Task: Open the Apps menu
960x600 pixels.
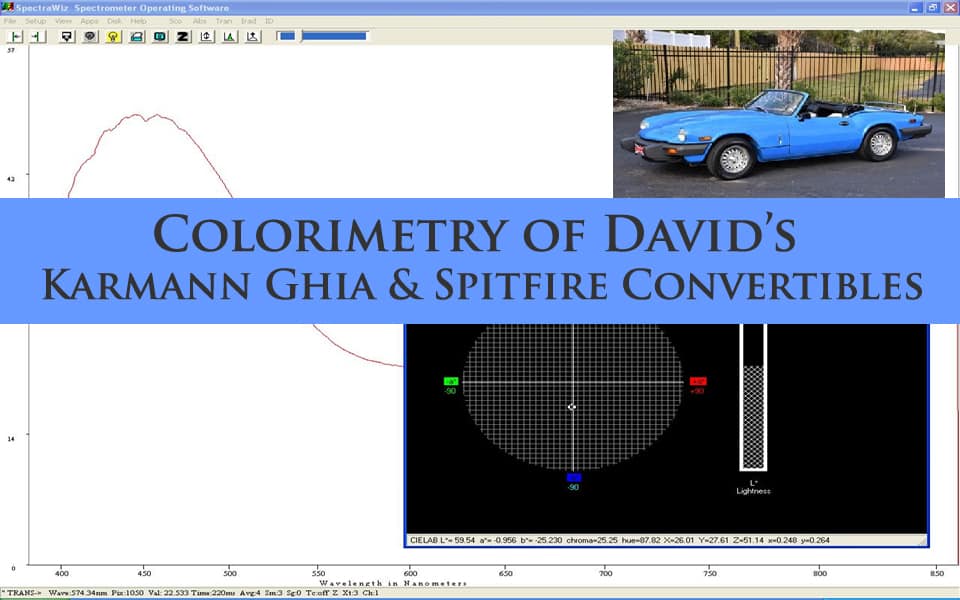Action: 89,21
